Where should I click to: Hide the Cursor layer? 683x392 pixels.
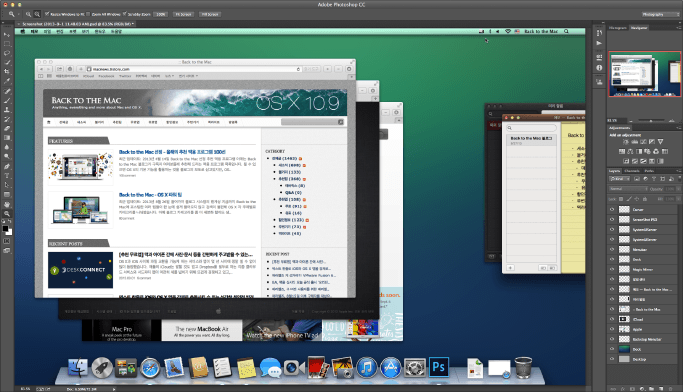coord(612,210)
